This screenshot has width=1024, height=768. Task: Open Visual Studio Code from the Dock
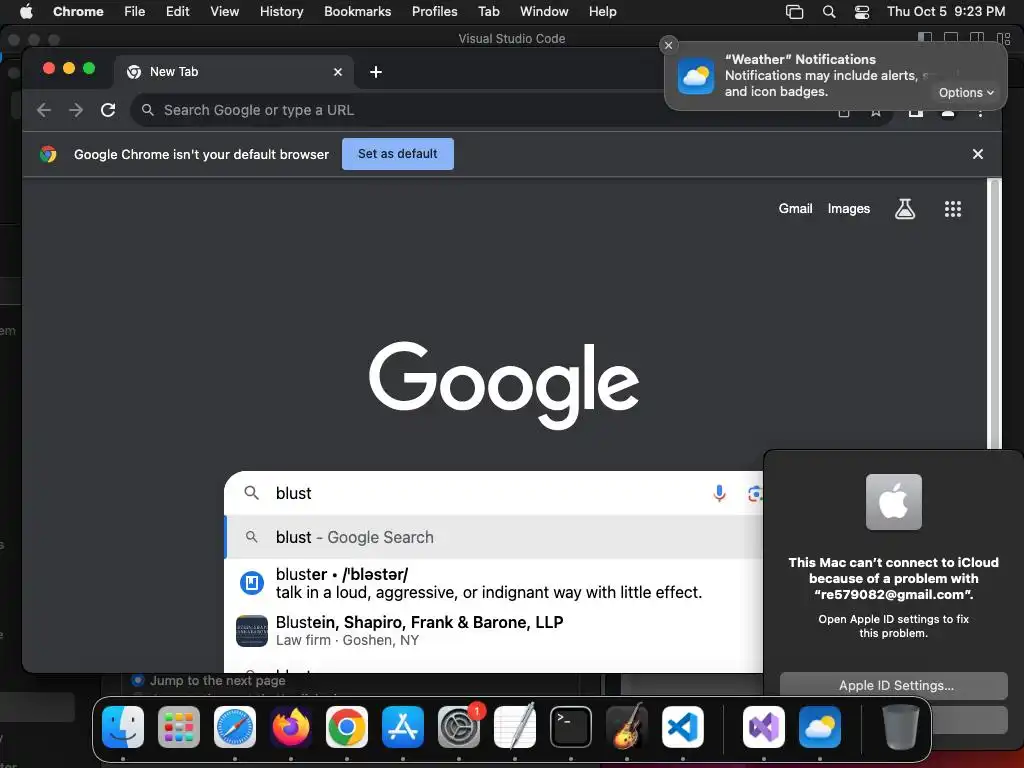(683, 727)
